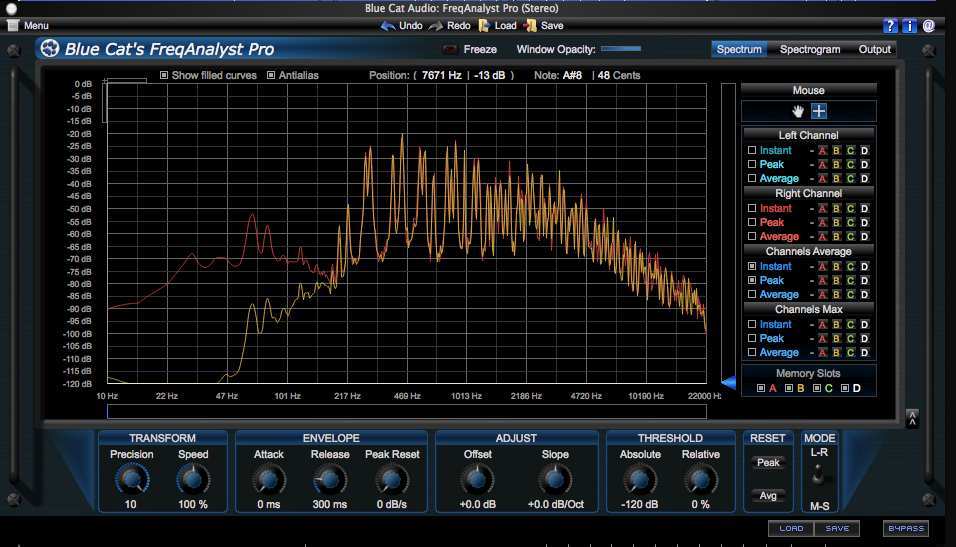Click the Redo arrow icon
Viewport: 956px width, 547px height.
(x=436, y=26)
